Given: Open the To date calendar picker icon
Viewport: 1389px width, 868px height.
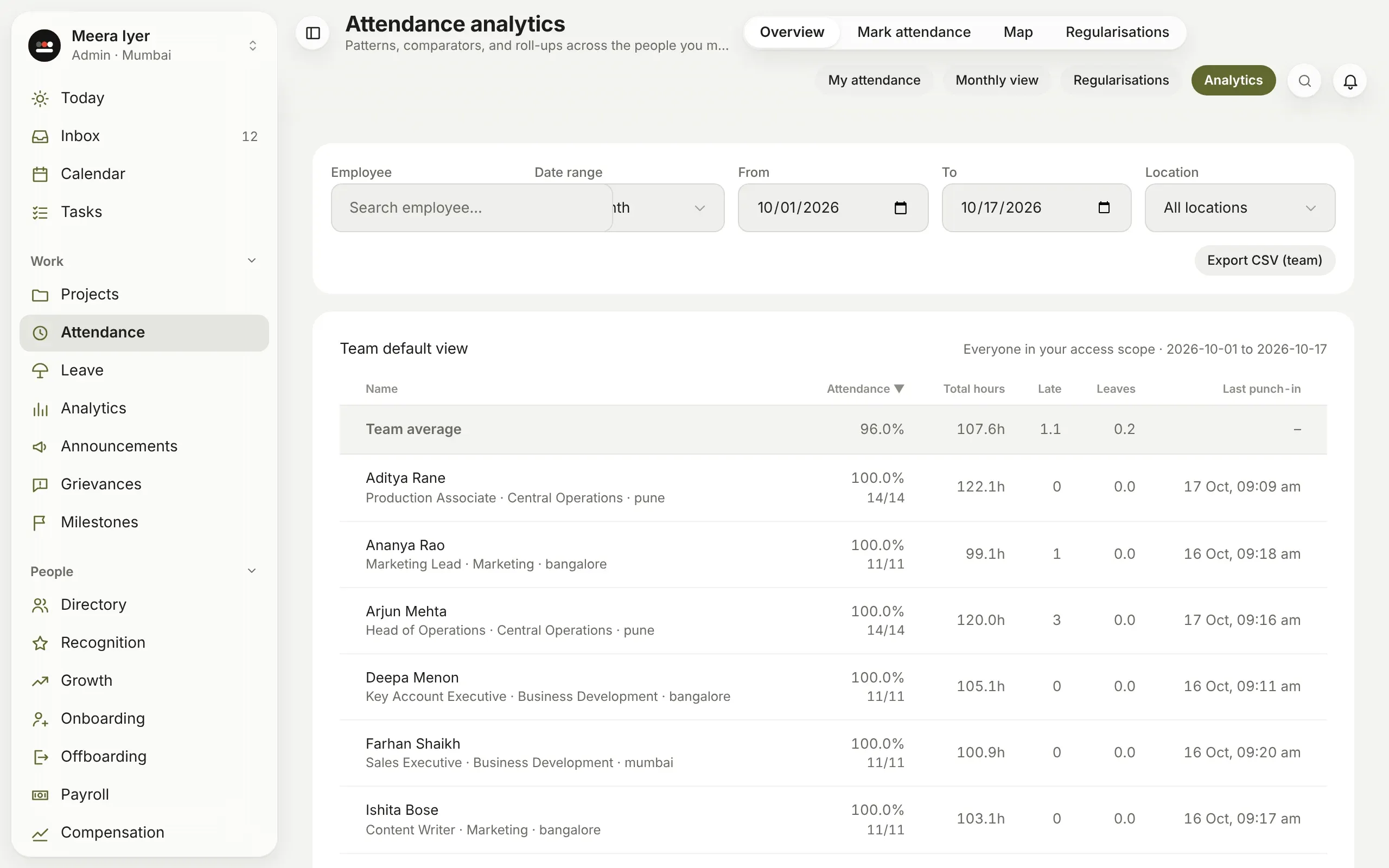Looking at the screenshot, I should tap(1104, 208).
